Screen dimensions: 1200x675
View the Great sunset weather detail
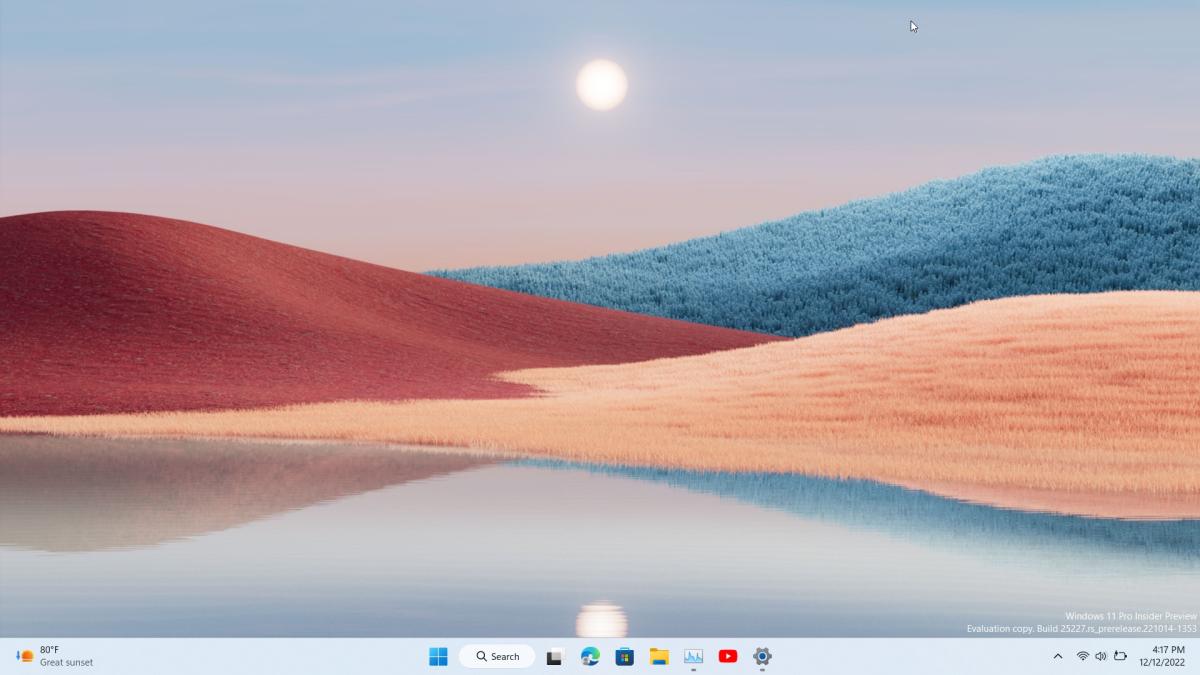66,662
